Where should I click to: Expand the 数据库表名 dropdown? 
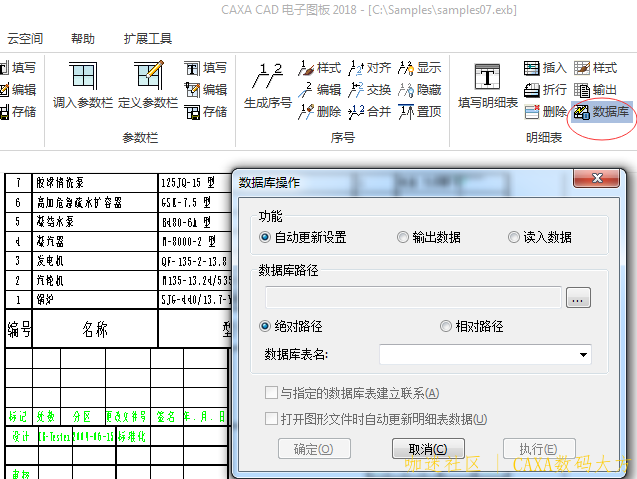click(583, 355)
